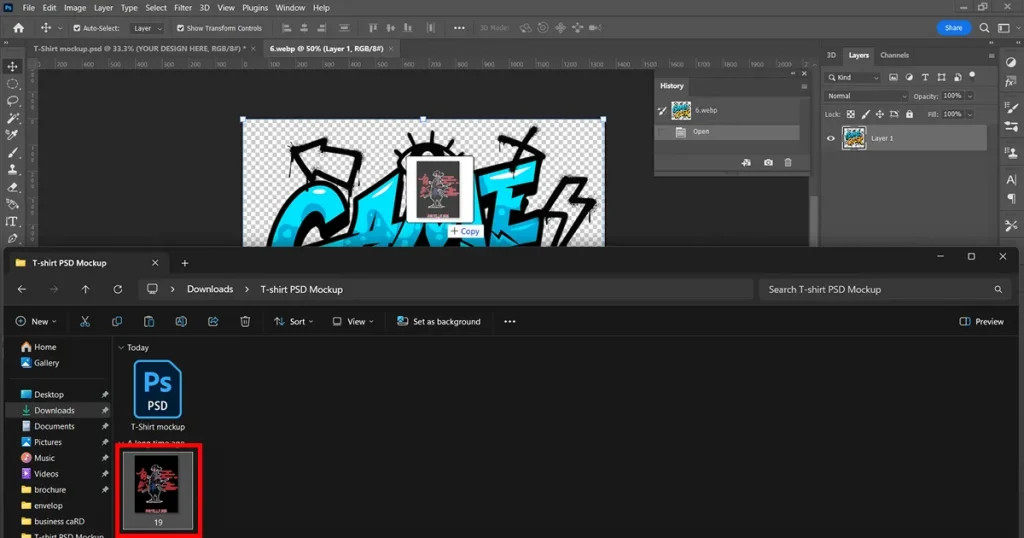
Task: Open the Styles (fx) panel icon
Action: [x=1011, y=82]
